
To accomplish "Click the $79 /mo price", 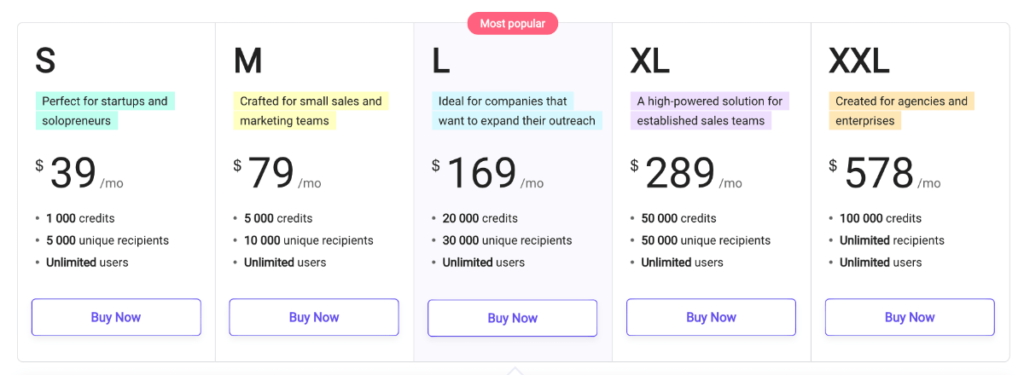I will point(278,174).
